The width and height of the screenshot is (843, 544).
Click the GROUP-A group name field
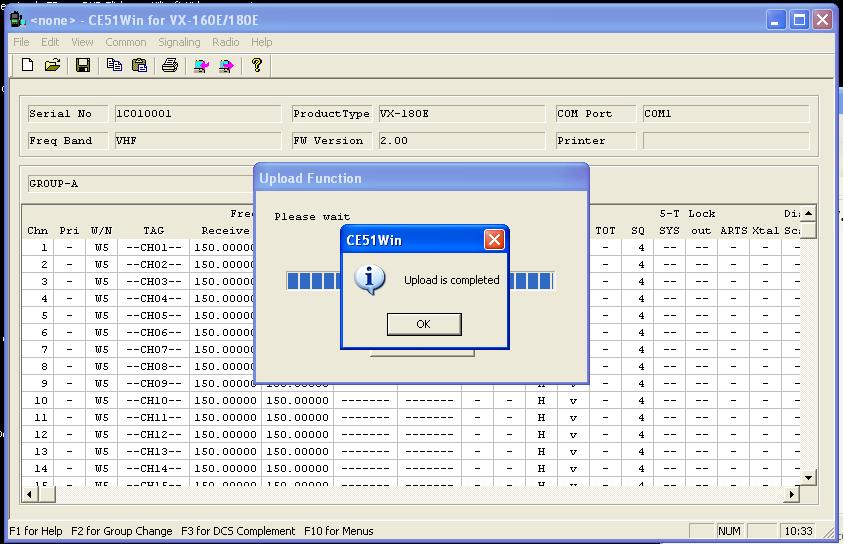pyautogui.click(x=141, y=183)
